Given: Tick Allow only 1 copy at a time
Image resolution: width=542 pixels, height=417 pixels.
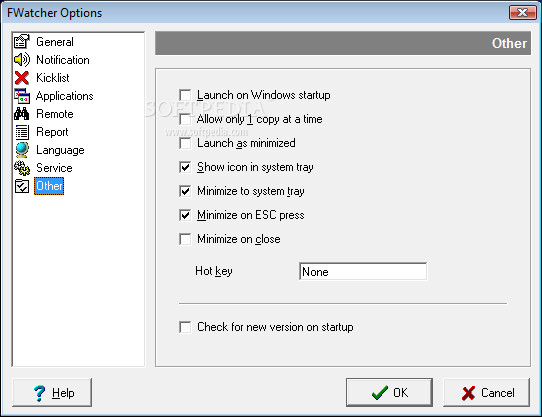Looking at the screenshot, I should coord(185,119).
